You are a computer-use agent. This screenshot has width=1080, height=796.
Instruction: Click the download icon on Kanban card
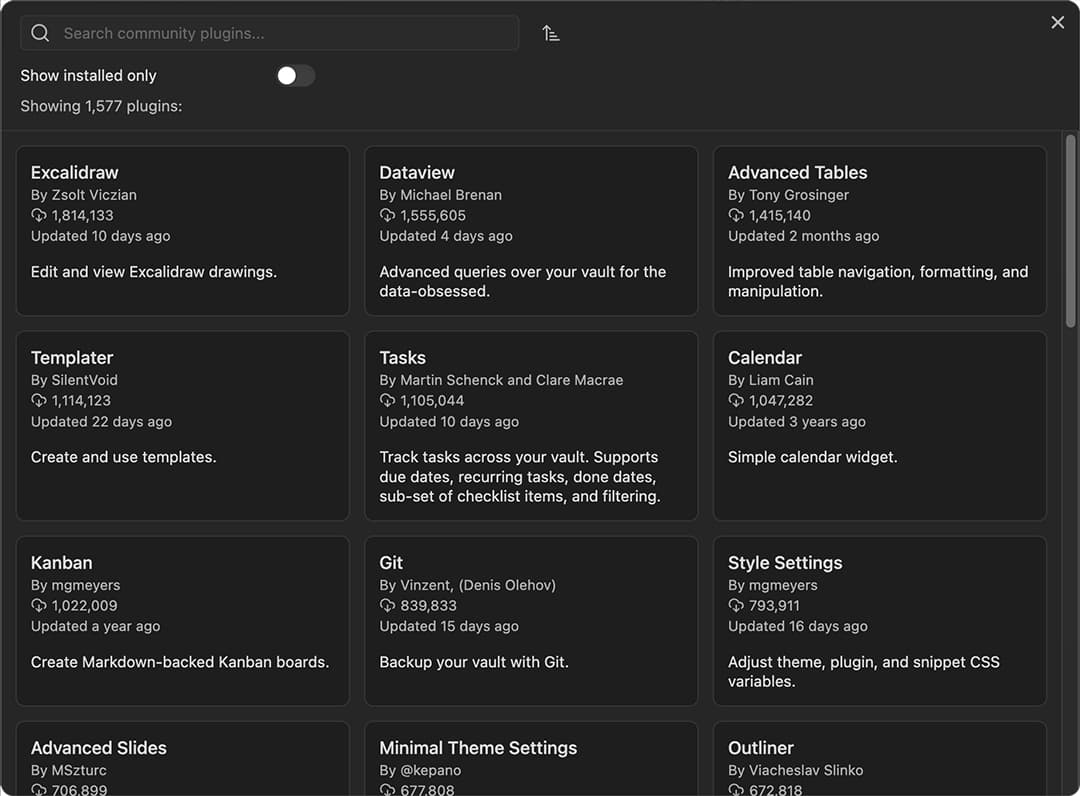tap(39, 606)
